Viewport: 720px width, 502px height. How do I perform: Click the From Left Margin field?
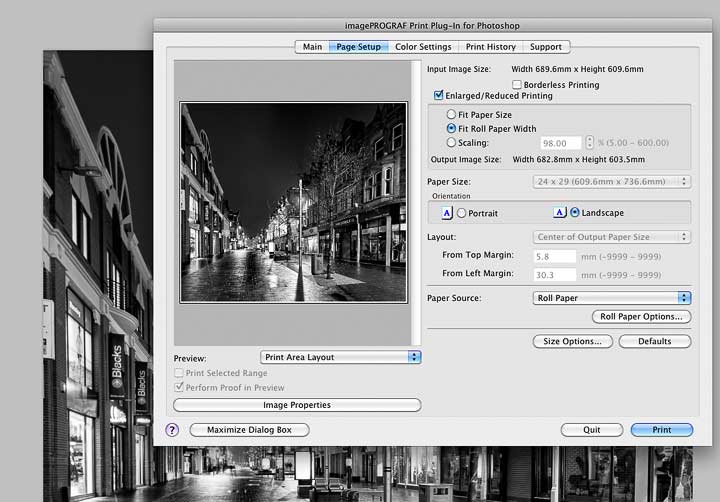[x=555, y=275]
